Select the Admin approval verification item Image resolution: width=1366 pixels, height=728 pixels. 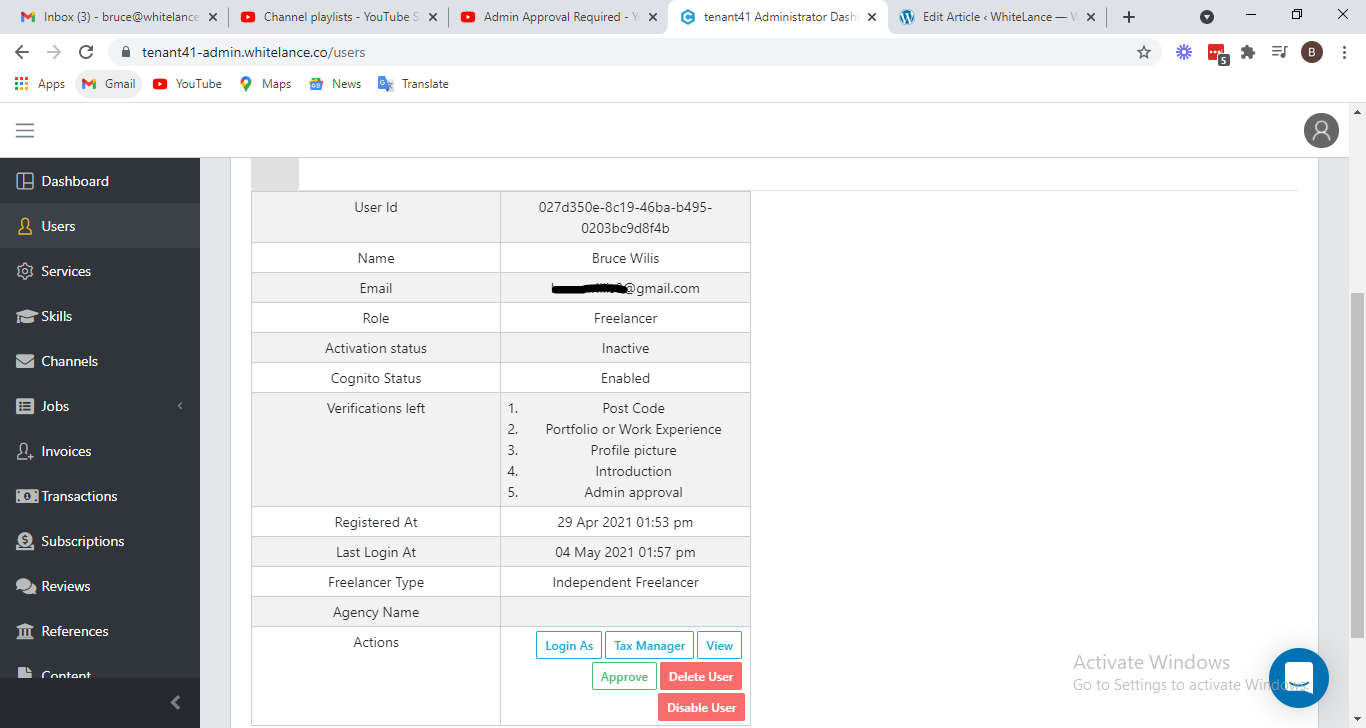coord(633,492)
